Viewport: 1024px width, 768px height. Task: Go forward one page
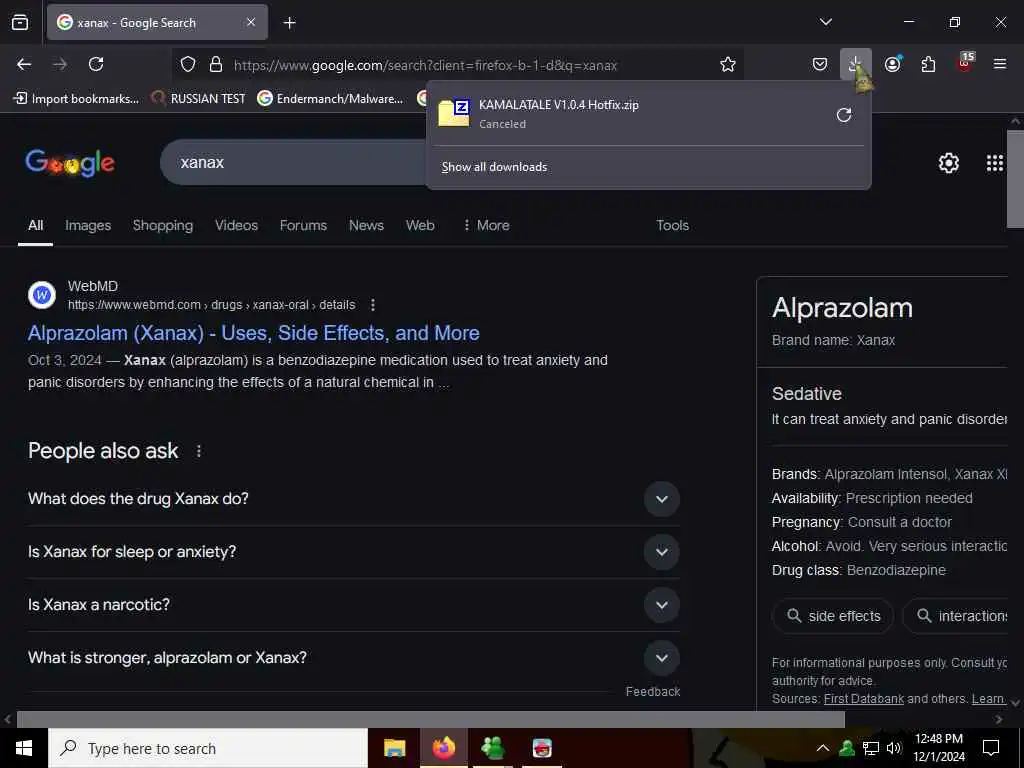(60, 64)
